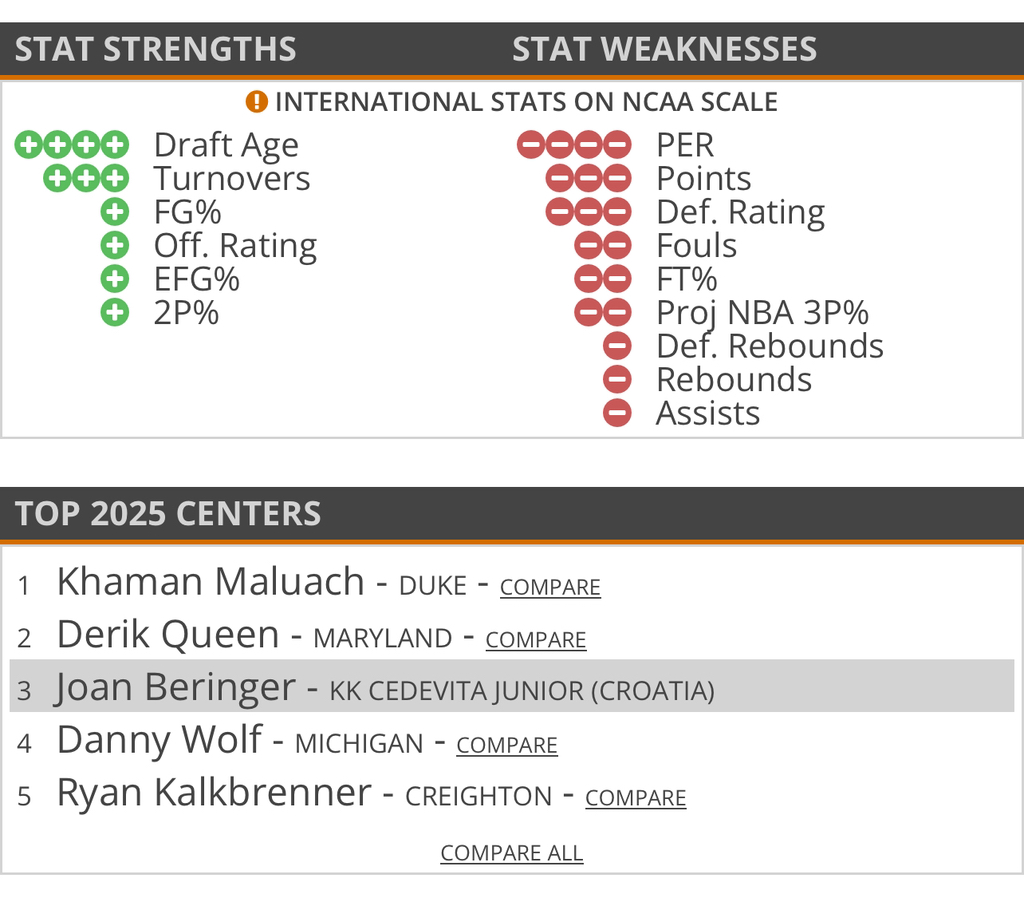
Task: Click the red minus icon beside Assists
Action: (x=617, y=413)
